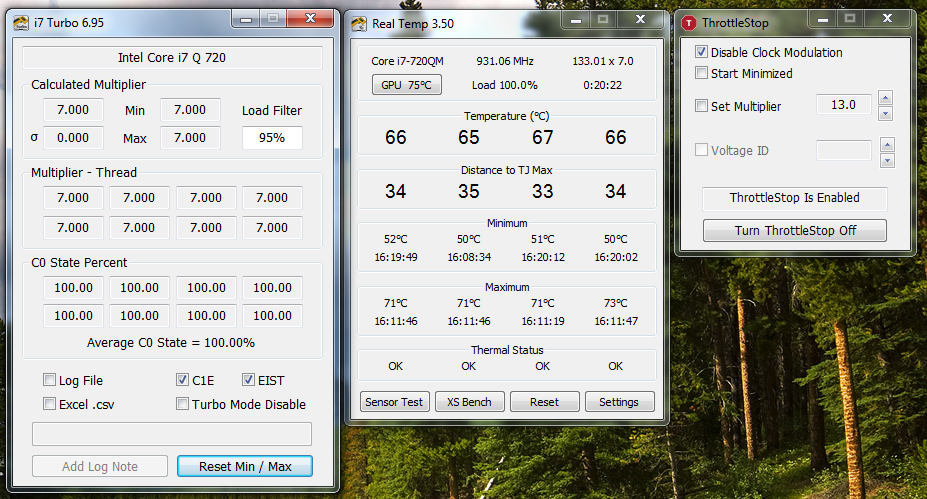Click the i7 Turbo app icon in title bar
Viewport: 927px width, 499px height.
coord(21,23)
